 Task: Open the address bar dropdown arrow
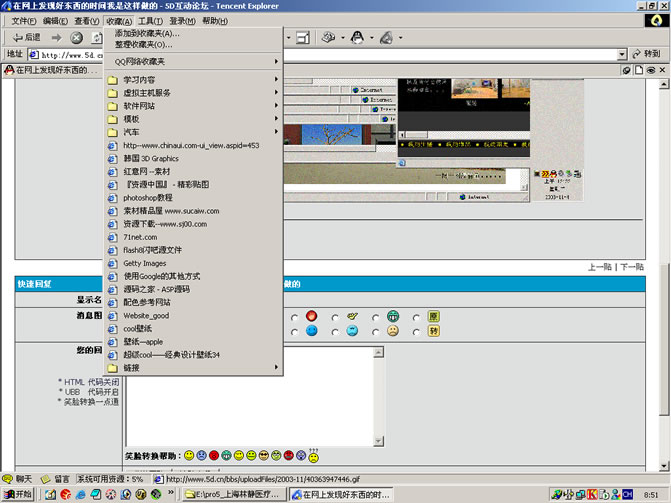click(622, 54)
